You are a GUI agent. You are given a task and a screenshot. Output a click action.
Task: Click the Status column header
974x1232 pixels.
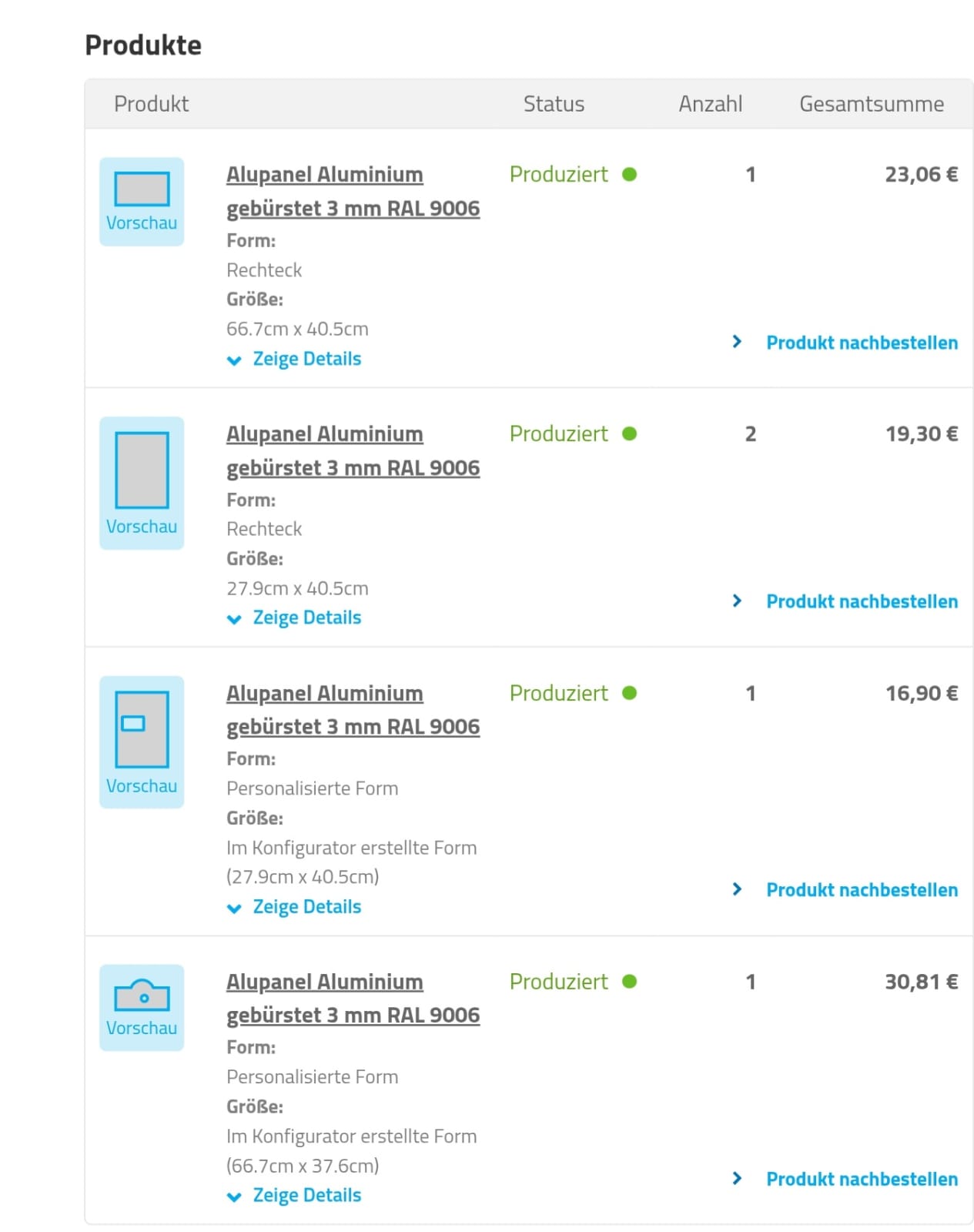click(x=554, y=104)
